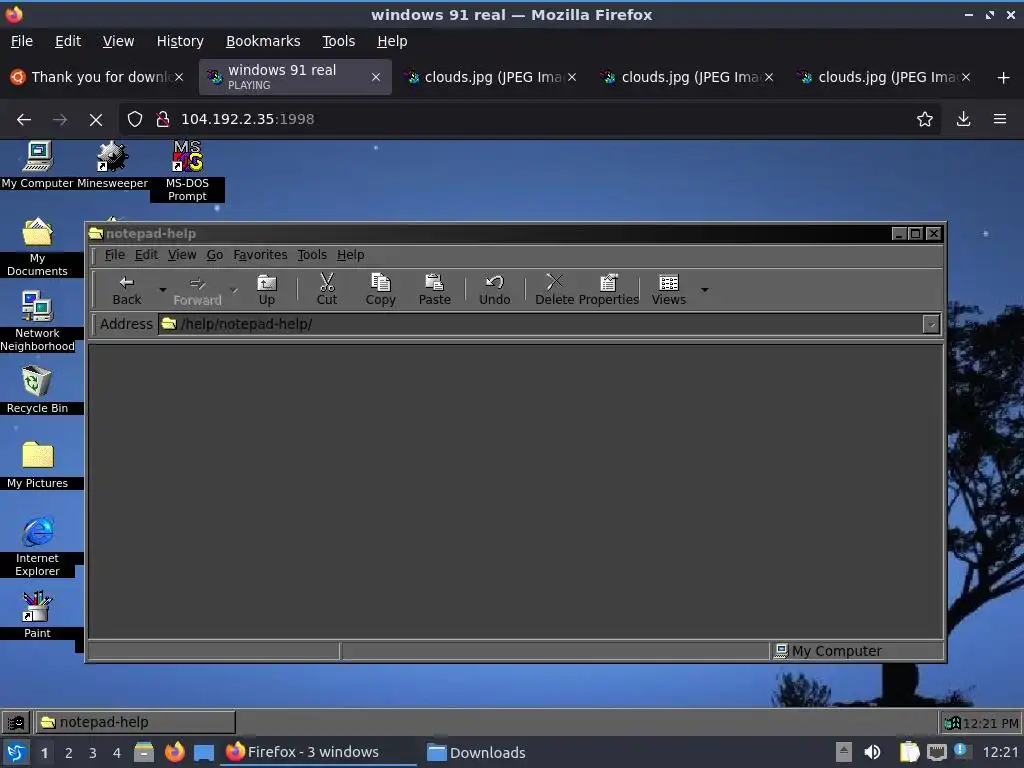Open the file manager panel quick-launch icon
This screenshot has width=1024, height=768.
(144, 752)
